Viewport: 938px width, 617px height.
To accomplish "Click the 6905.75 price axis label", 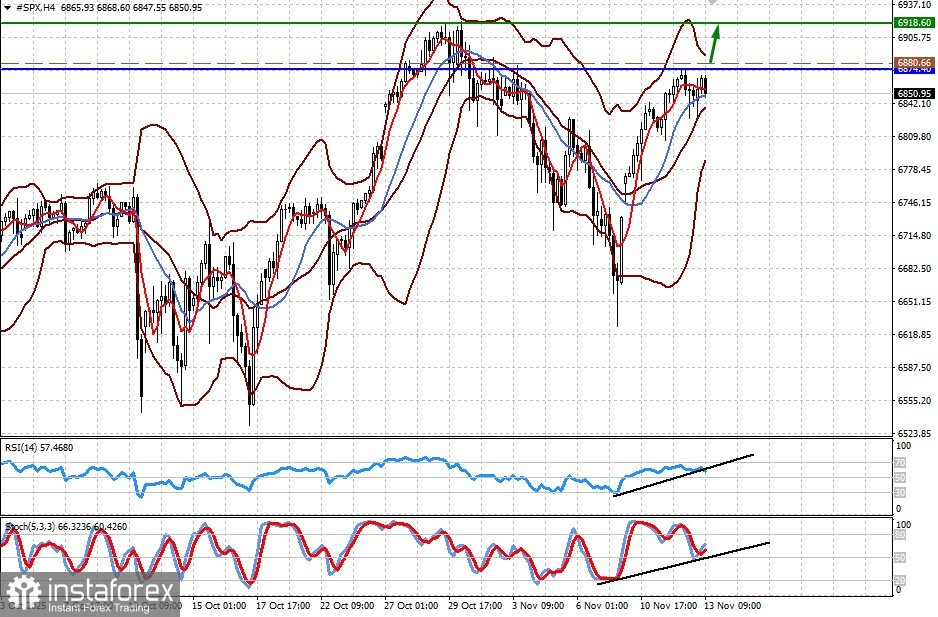I will 914,38.
